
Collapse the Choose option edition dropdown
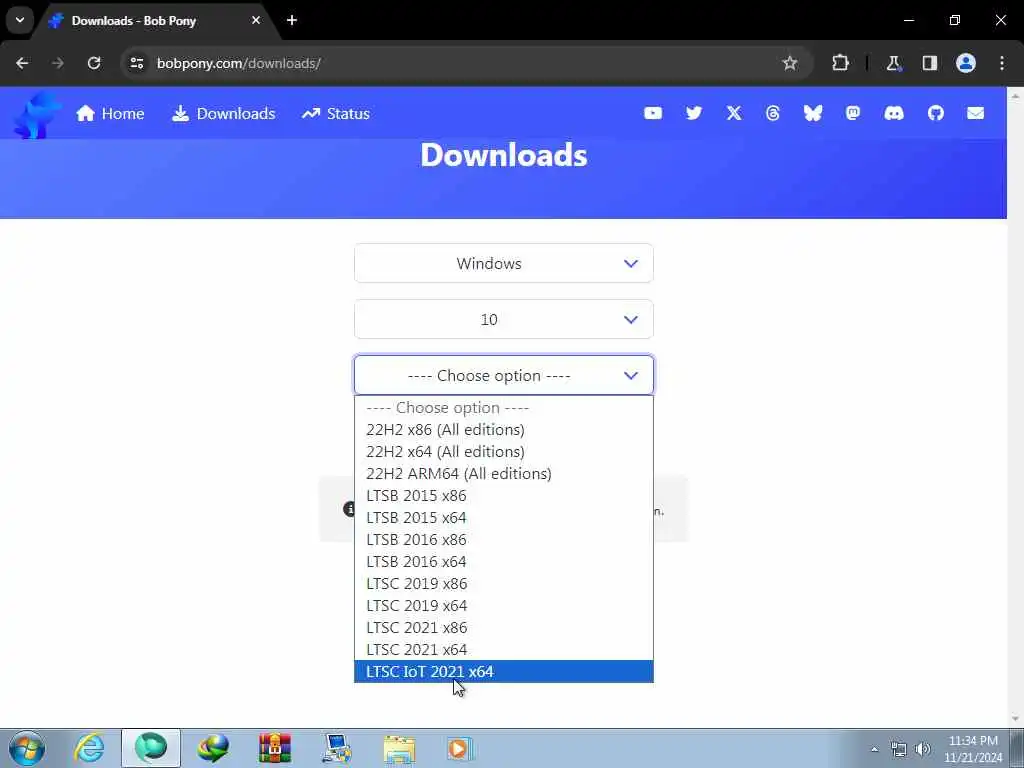point(504,376)
